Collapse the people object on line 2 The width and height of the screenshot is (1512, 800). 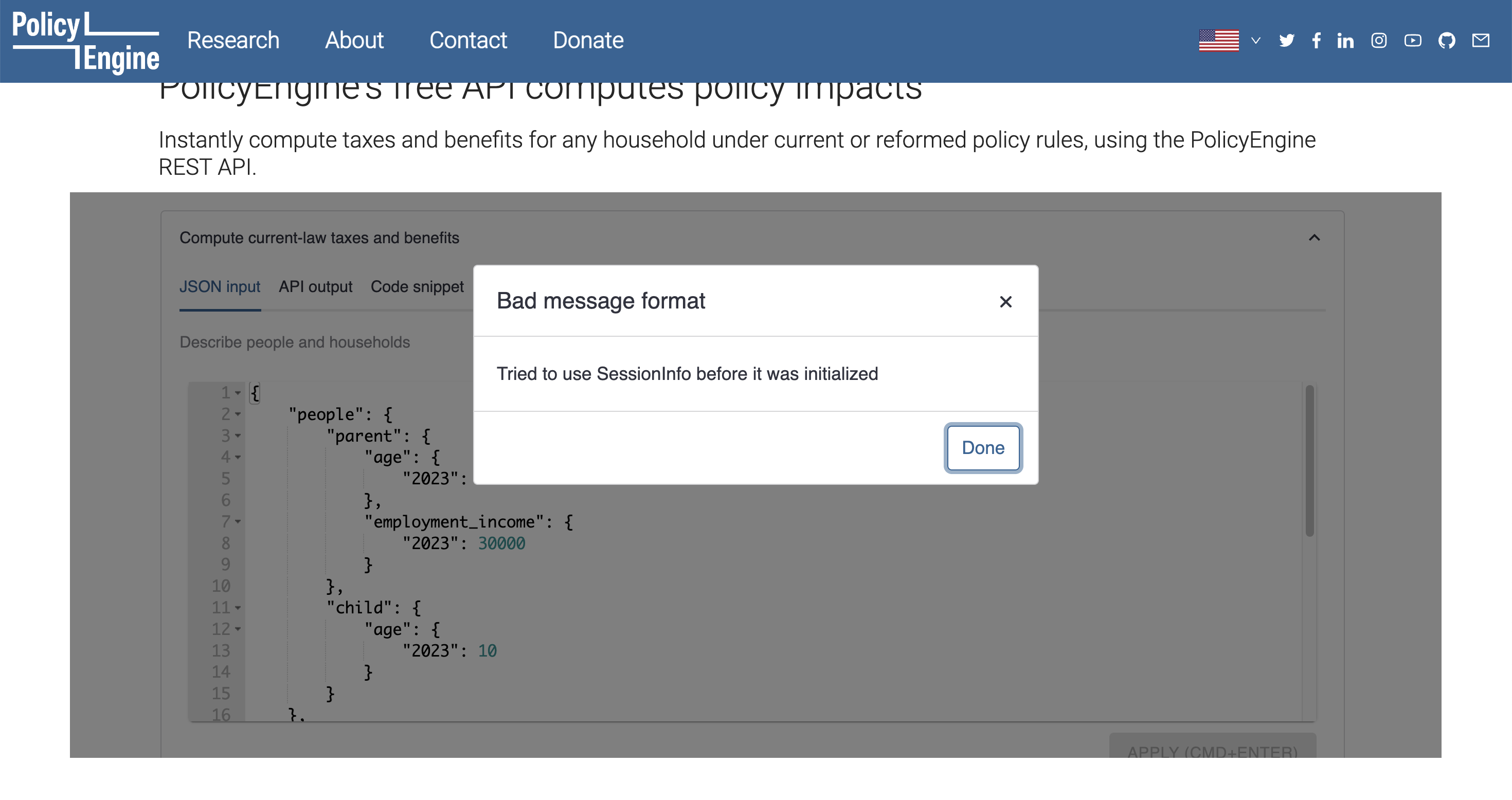click(x=237, y=415)
